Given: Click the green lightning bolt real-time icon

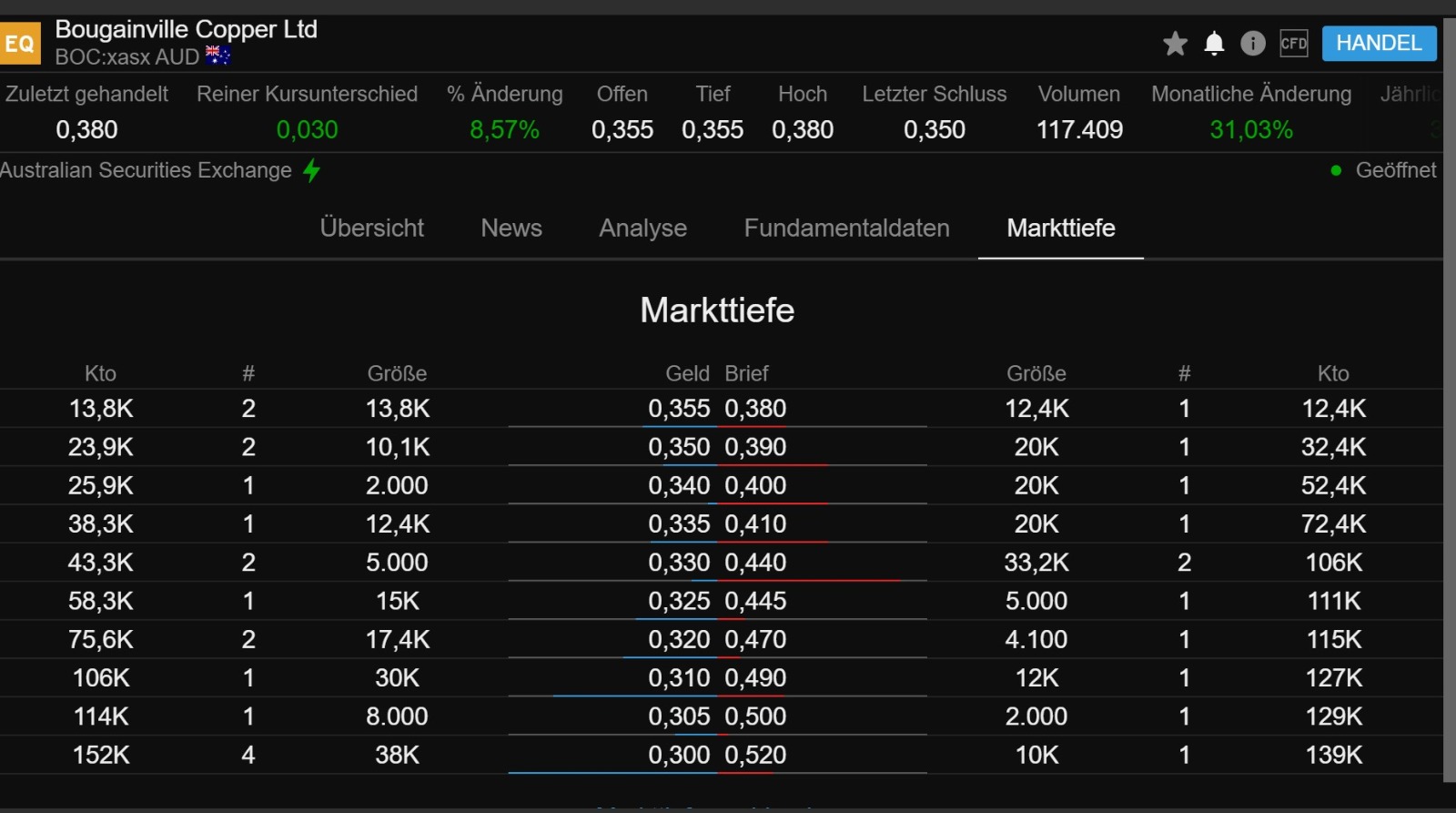Looking at the screenshot, I should click(x=311, y=170).
